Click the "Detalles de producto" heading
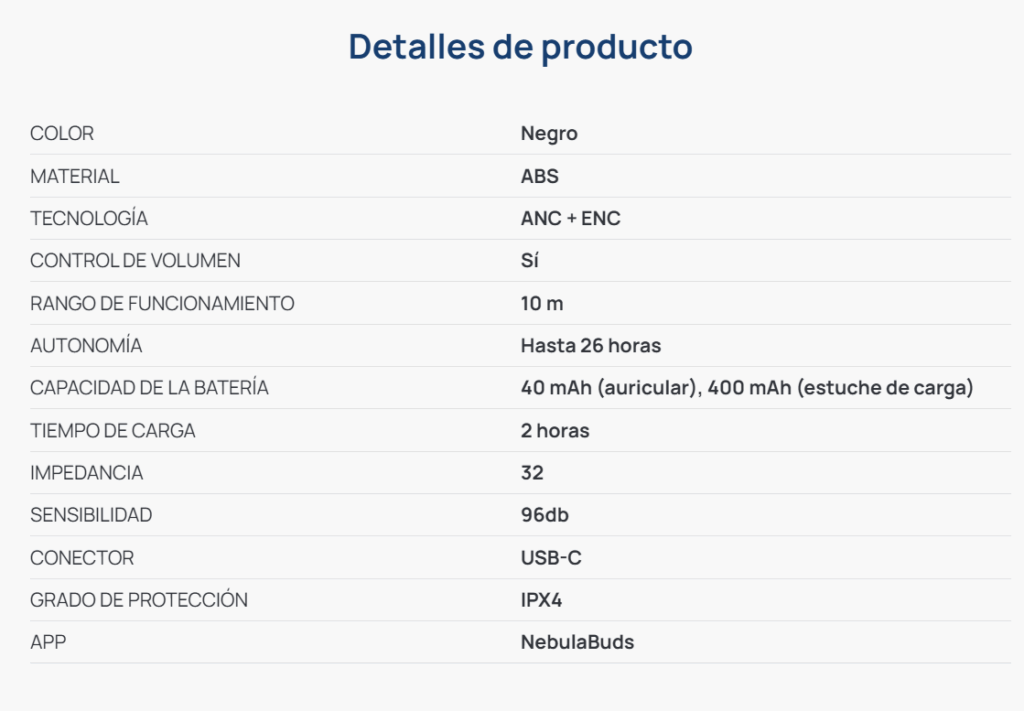This screenshot has height=711, width=1024. (520, 47)
